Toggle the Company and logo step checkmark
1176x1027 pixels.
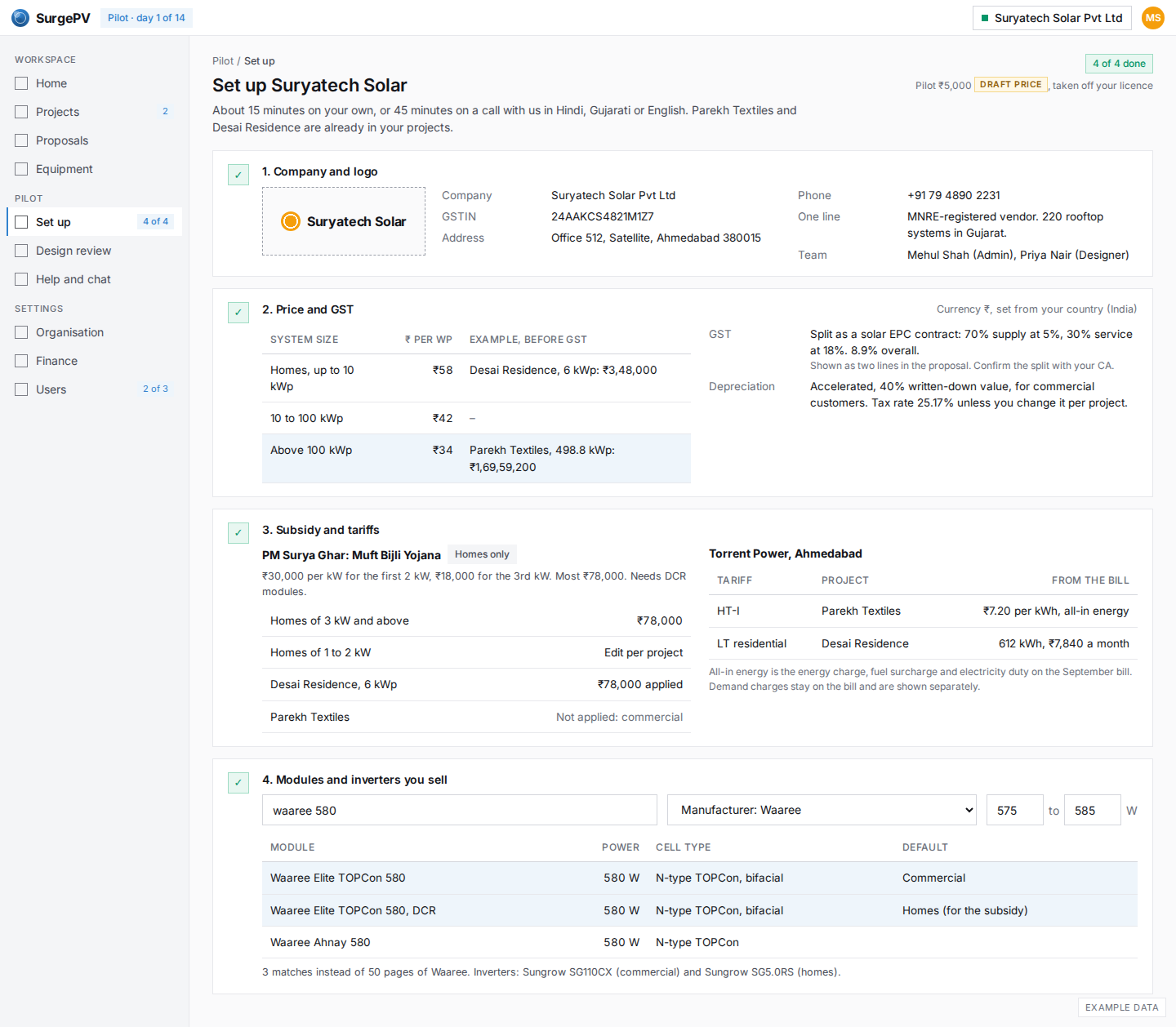(238, 175)
